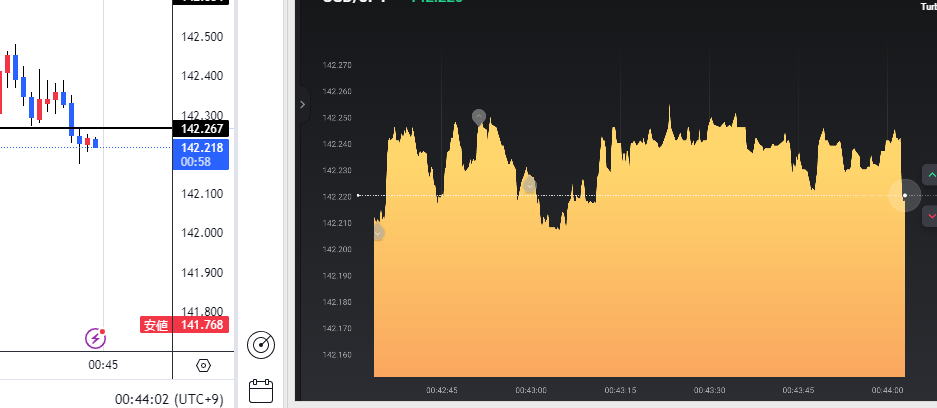Click the red down arrow button
Screen dimensions: 937x408
pyautogui.click(x=930, y=214)
